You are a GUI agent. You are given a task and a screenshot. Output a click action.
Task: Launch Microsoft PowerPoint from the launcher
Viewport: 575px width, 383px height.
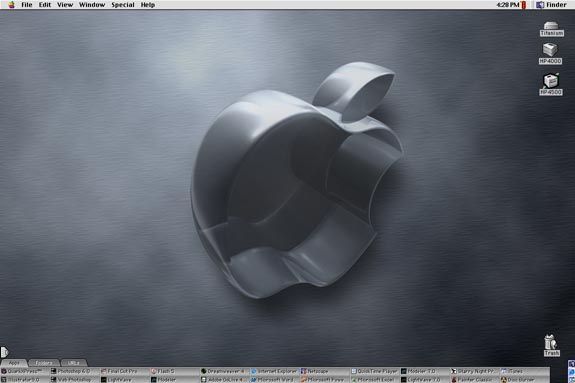[324, 379]
